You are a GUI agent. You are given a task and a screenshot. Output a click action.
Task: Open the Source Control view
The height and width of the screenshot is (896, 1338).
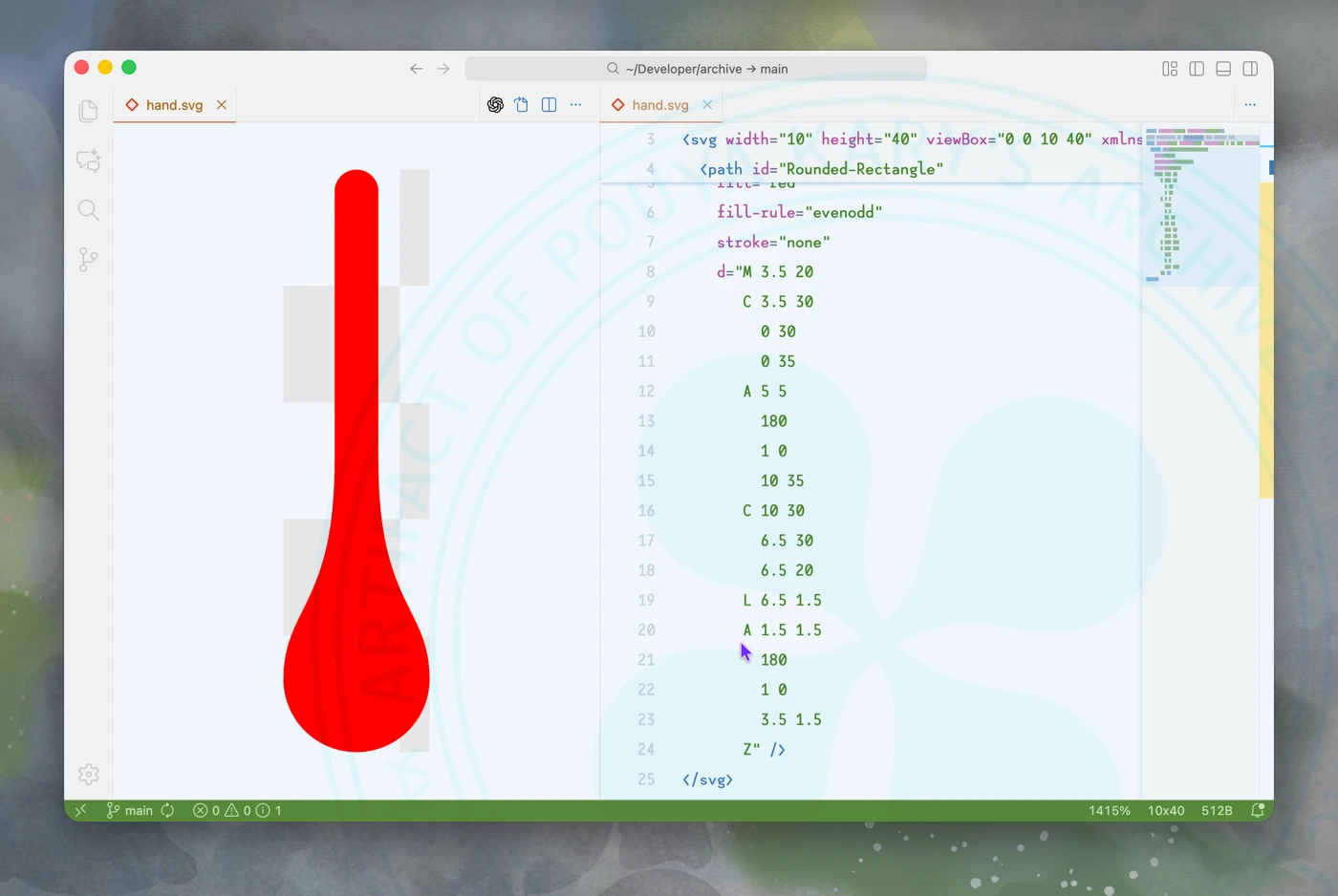point(88,260)
